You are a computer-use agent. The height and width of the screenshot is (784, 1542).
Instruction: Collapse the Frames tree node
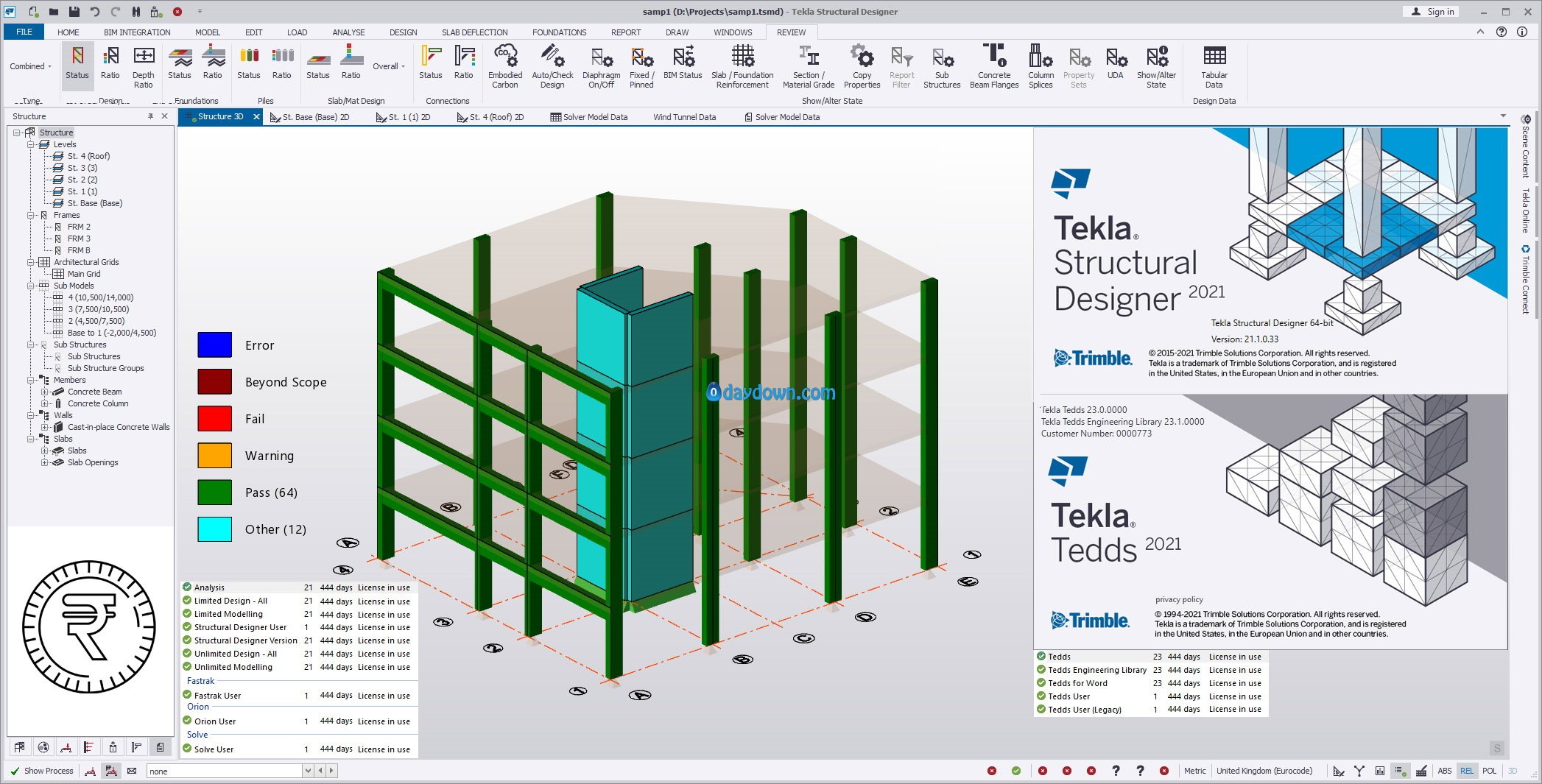(31, 215)
